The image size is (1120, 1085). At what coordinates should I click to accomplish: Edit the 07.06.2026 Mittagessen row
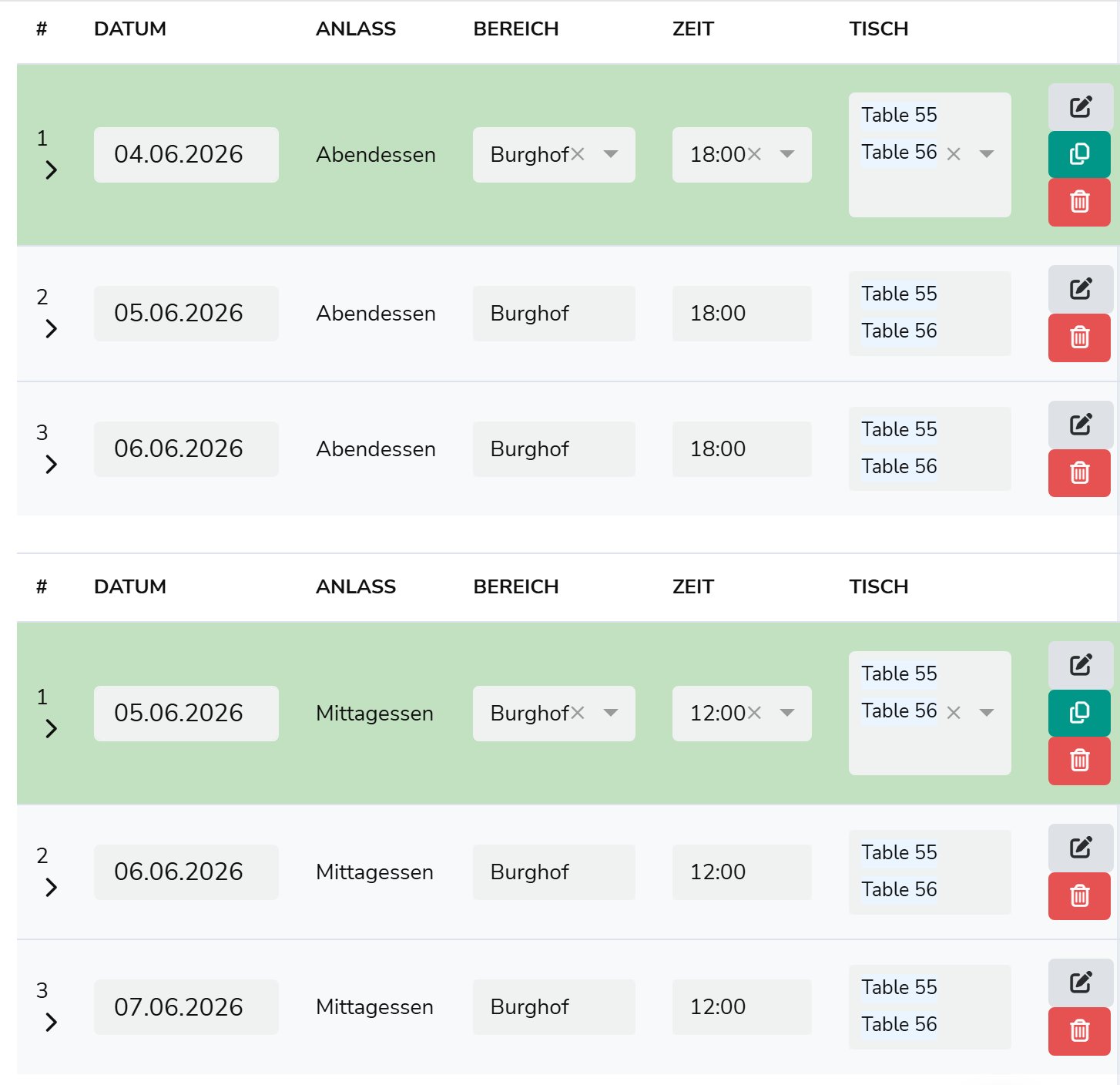coord(1080,983)
